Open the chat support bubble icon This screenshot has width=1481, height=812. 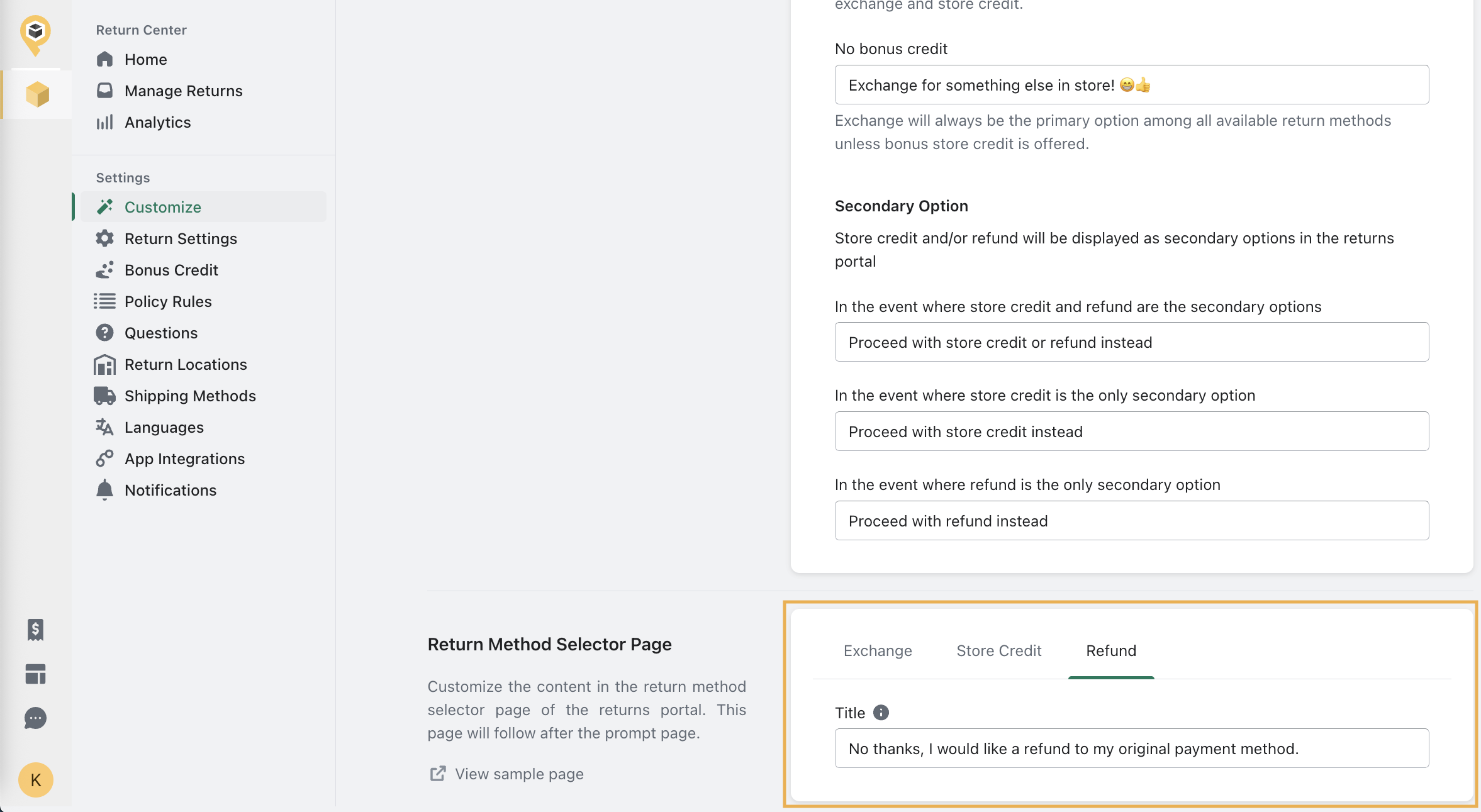[36, 718]
